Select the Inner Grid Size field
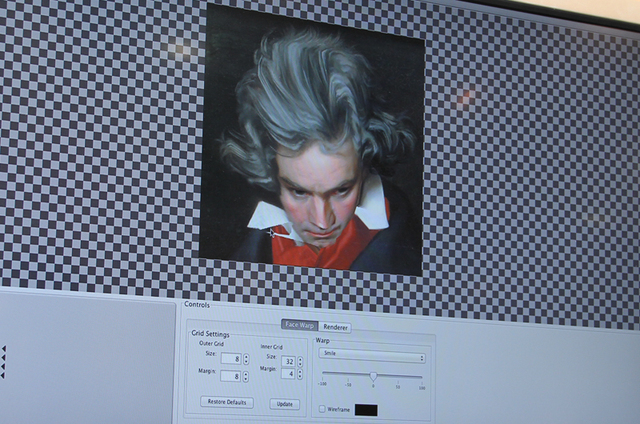This screenshot has width=640, height=424. pyautogui.click(x=287, y=360)
